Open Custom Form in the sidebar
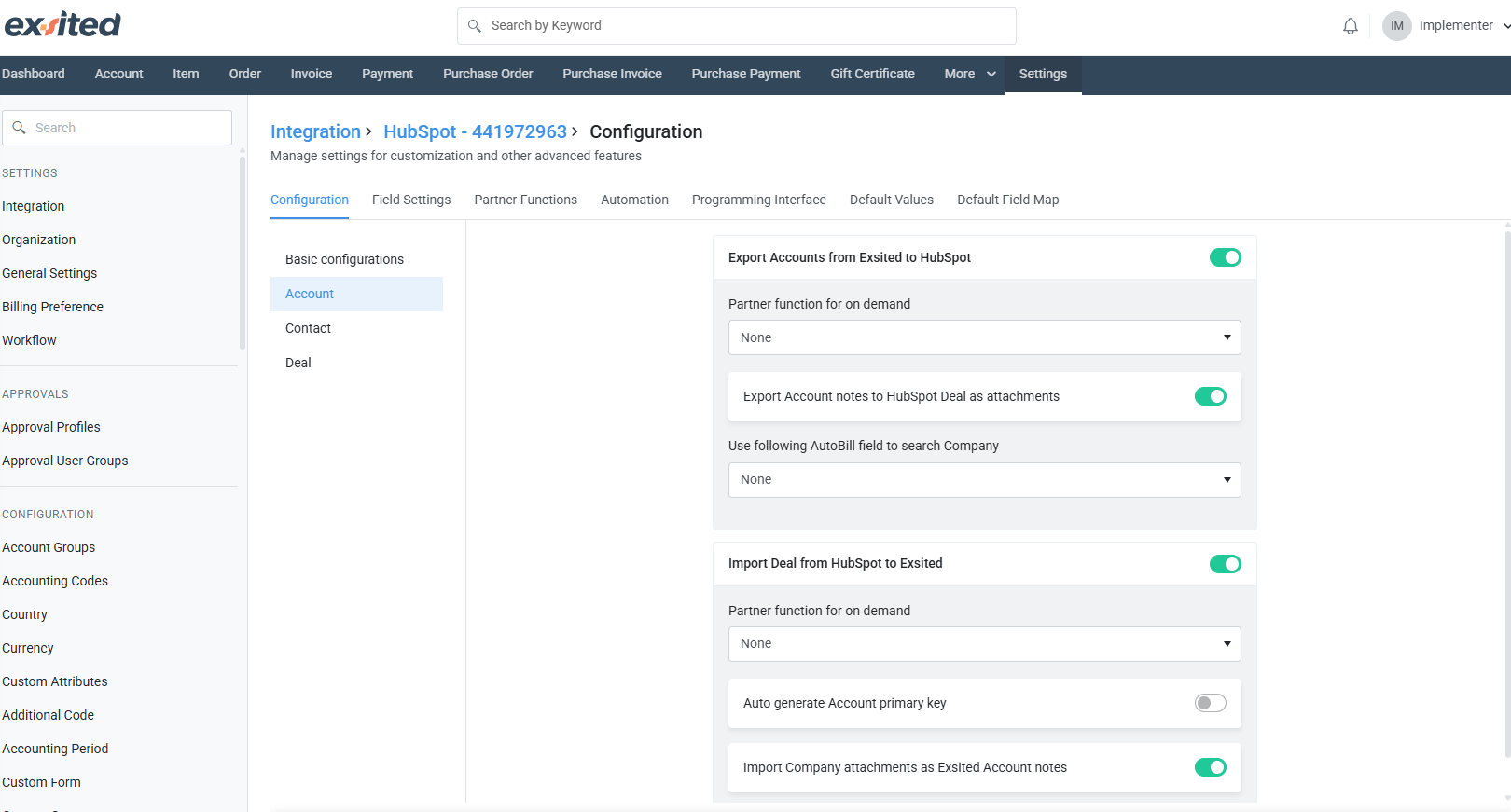1511x812 pixels. click(42, 782)
